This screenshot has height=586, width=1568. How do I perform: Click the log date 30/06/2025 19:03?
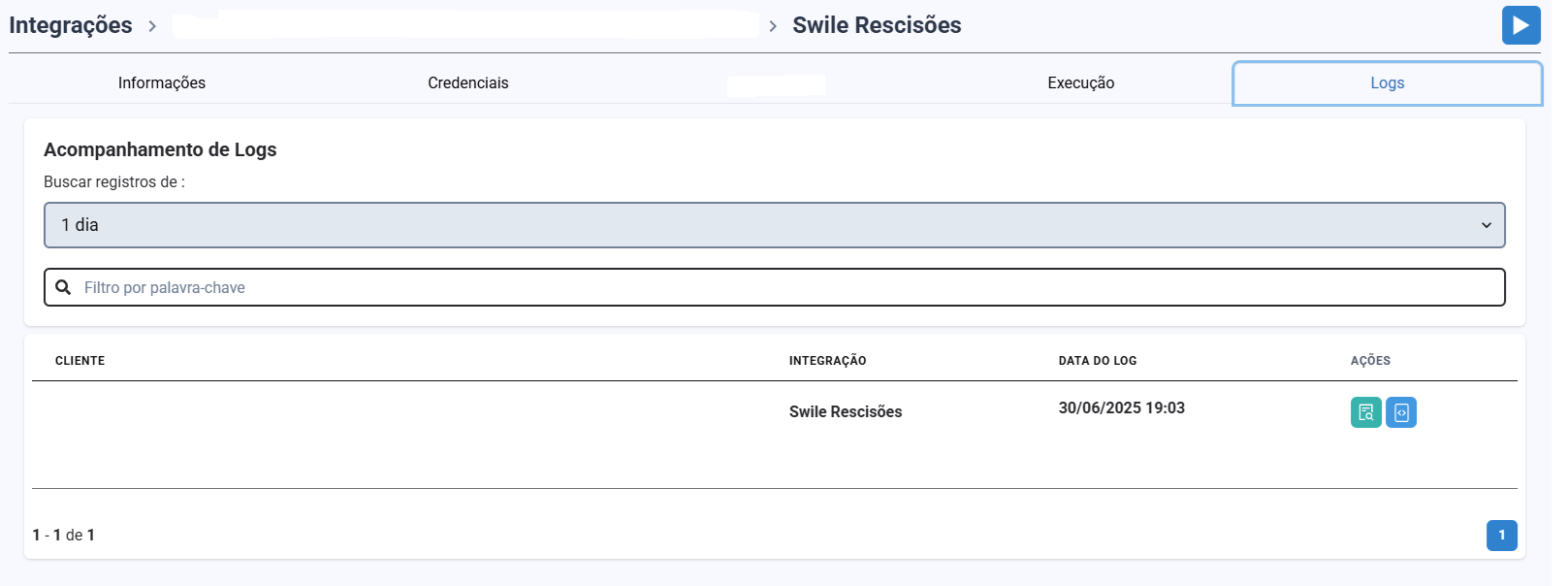click(x=1121, y=408)
